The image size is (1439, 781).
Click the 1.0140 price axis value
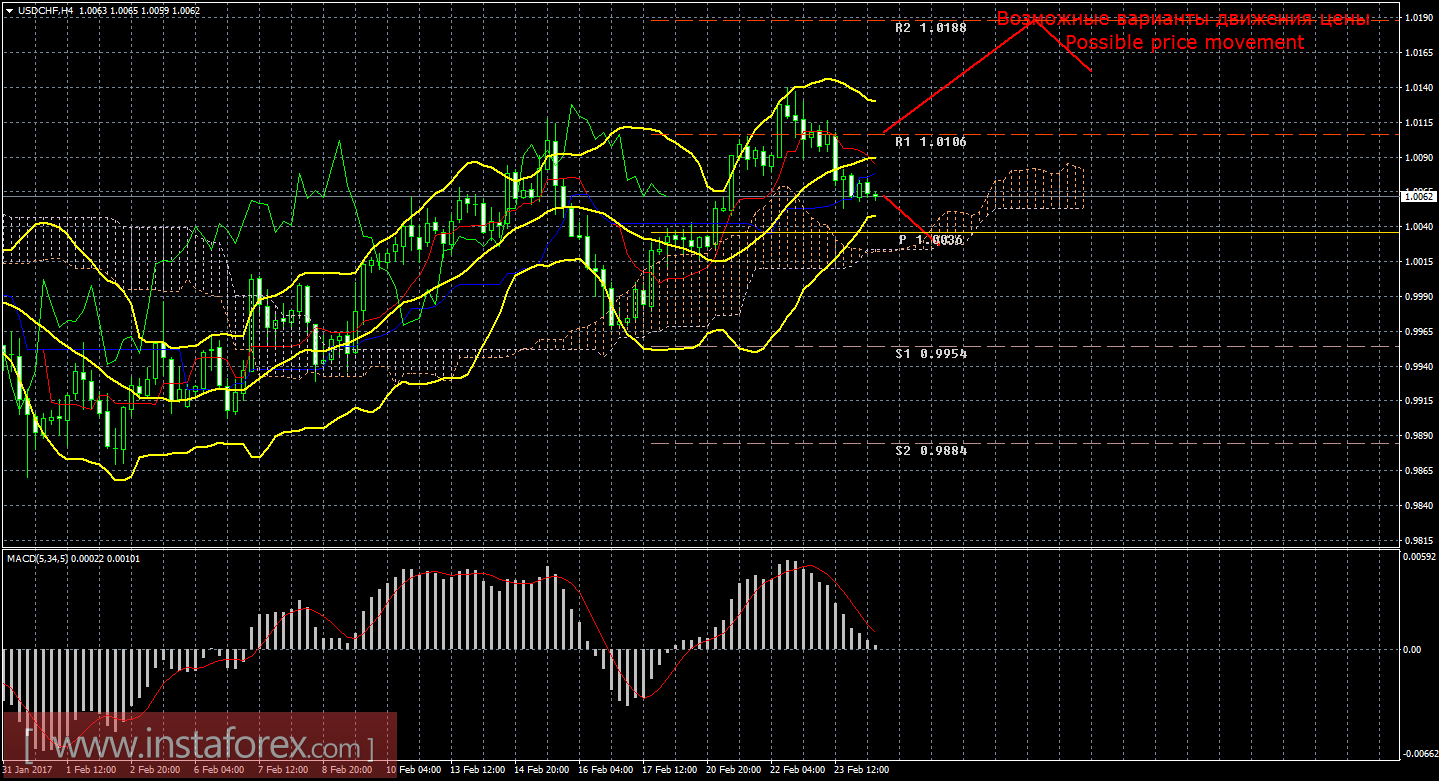pos(1419,88)
